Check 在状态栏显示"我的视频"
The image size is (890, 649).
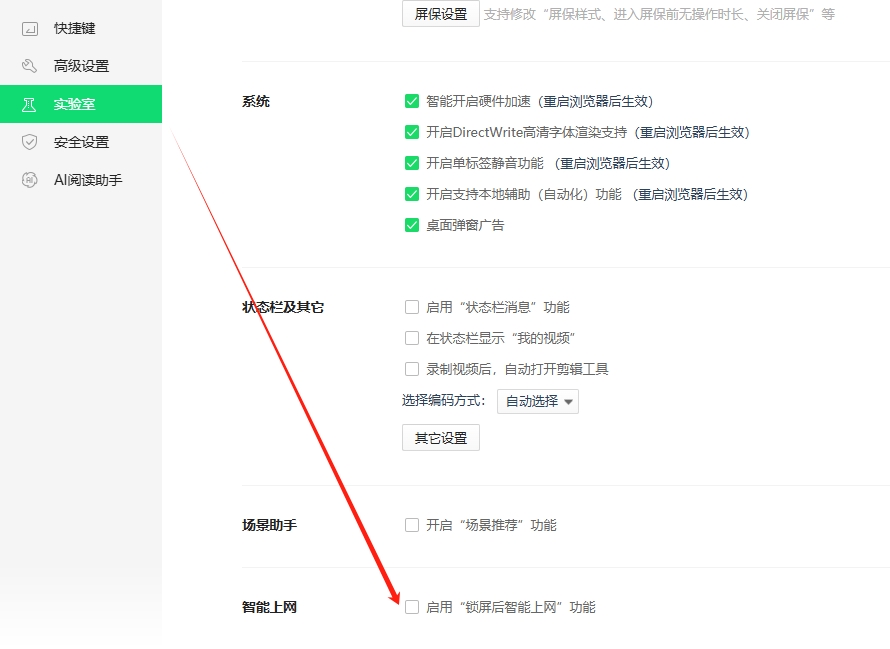[412, 338]
